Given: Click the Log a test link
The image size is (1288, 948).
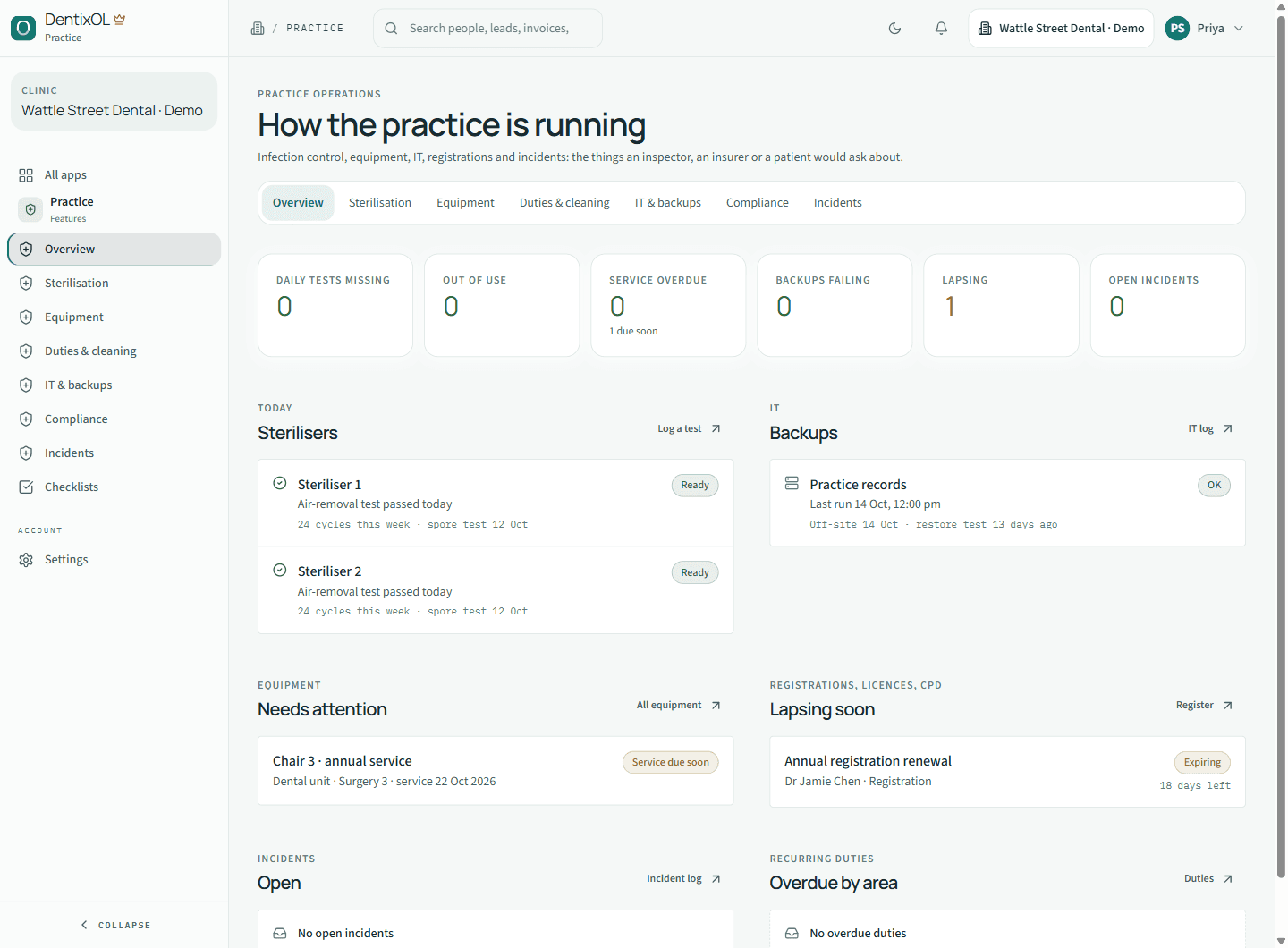Looking at the screenshot, I should tap(689, 429).
